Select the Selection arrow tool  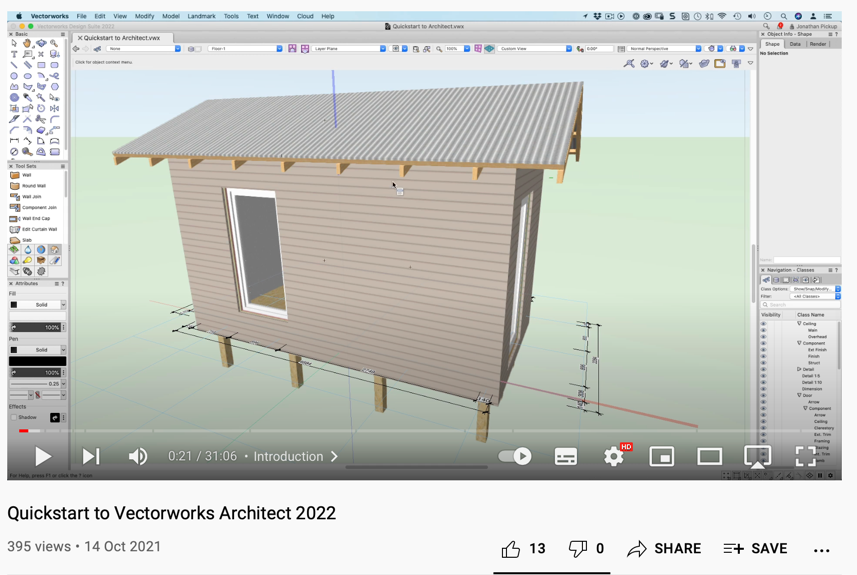tap(14, 43)
